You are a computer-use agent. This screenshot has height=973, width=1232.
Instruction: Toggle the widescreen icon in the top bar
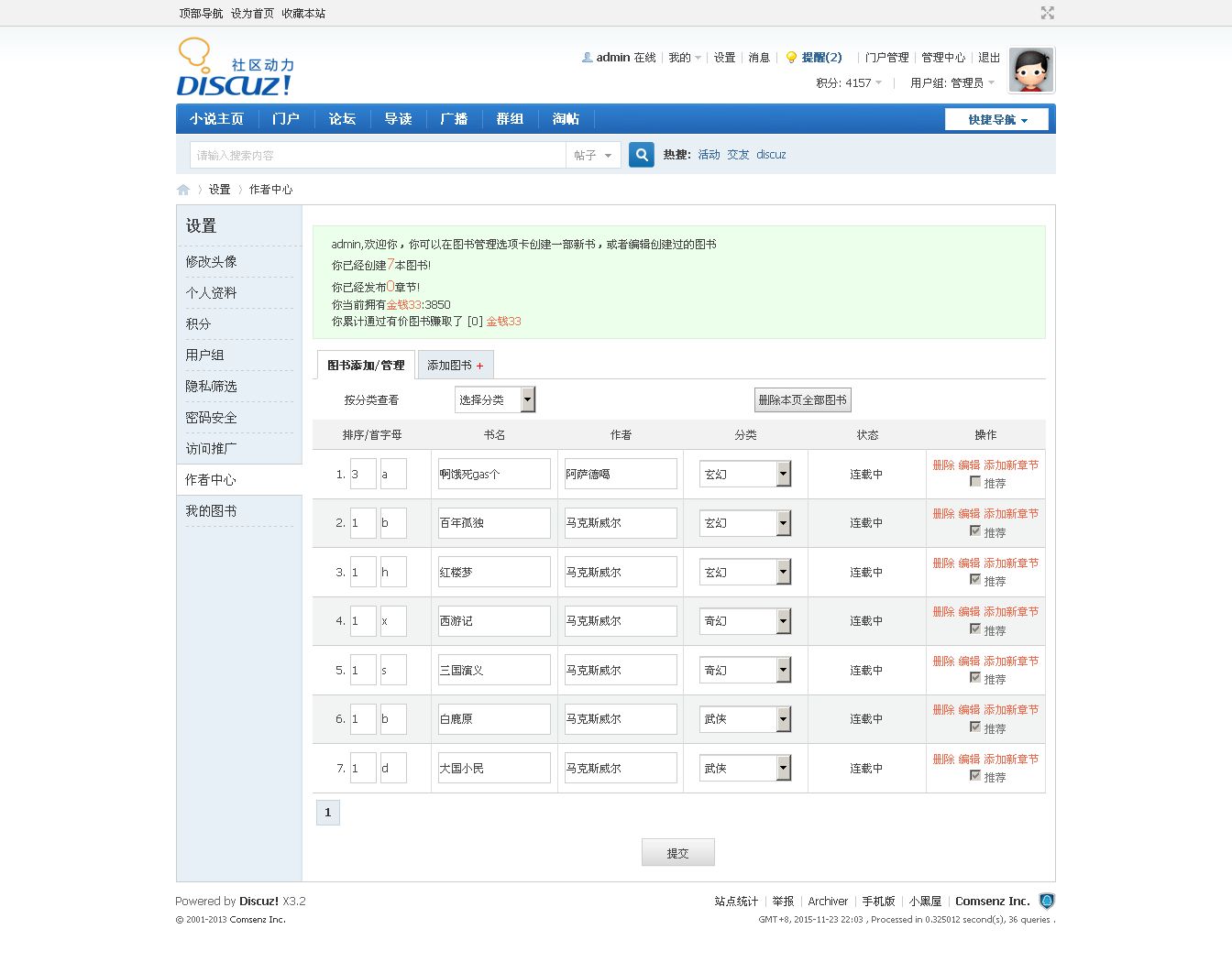(1048, 13)
